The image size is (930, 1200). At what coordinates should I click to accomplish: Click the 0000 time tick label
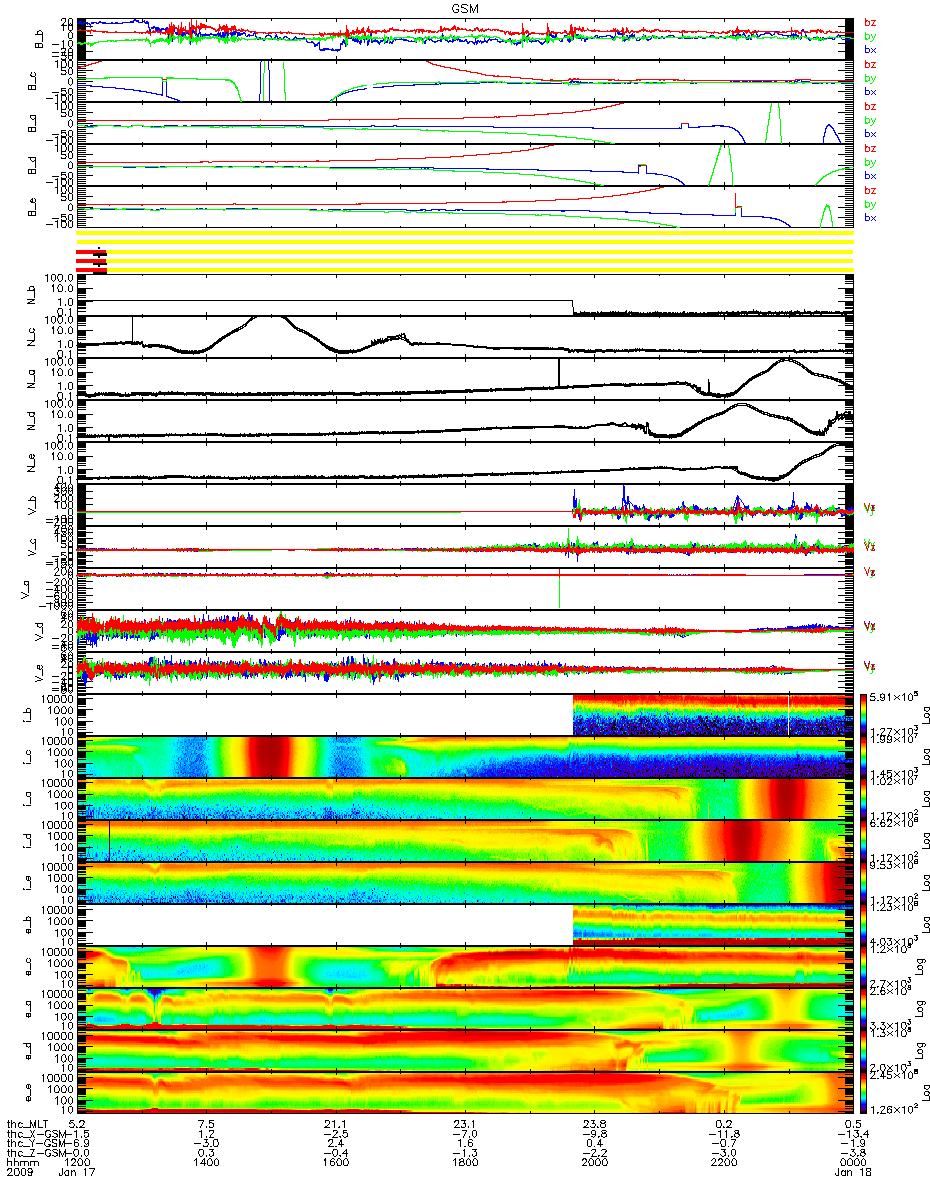(x=852, y=1164)
